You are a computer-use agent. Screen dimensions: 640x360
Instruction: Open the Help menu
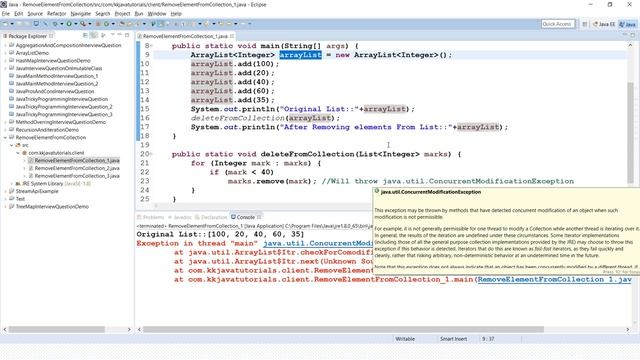point(176,13)
